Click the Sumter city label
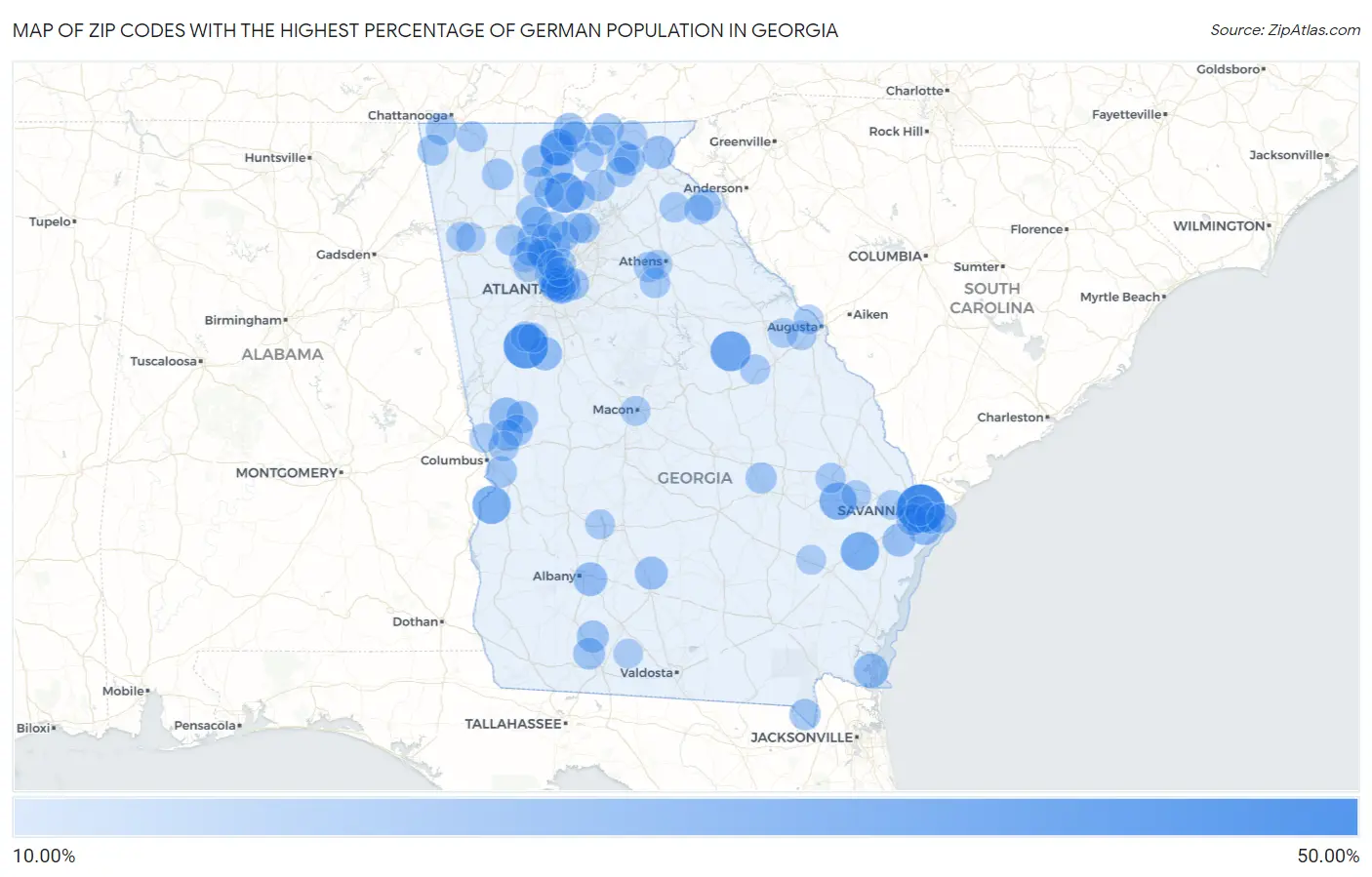The image size is (1372, 877). 977,266
